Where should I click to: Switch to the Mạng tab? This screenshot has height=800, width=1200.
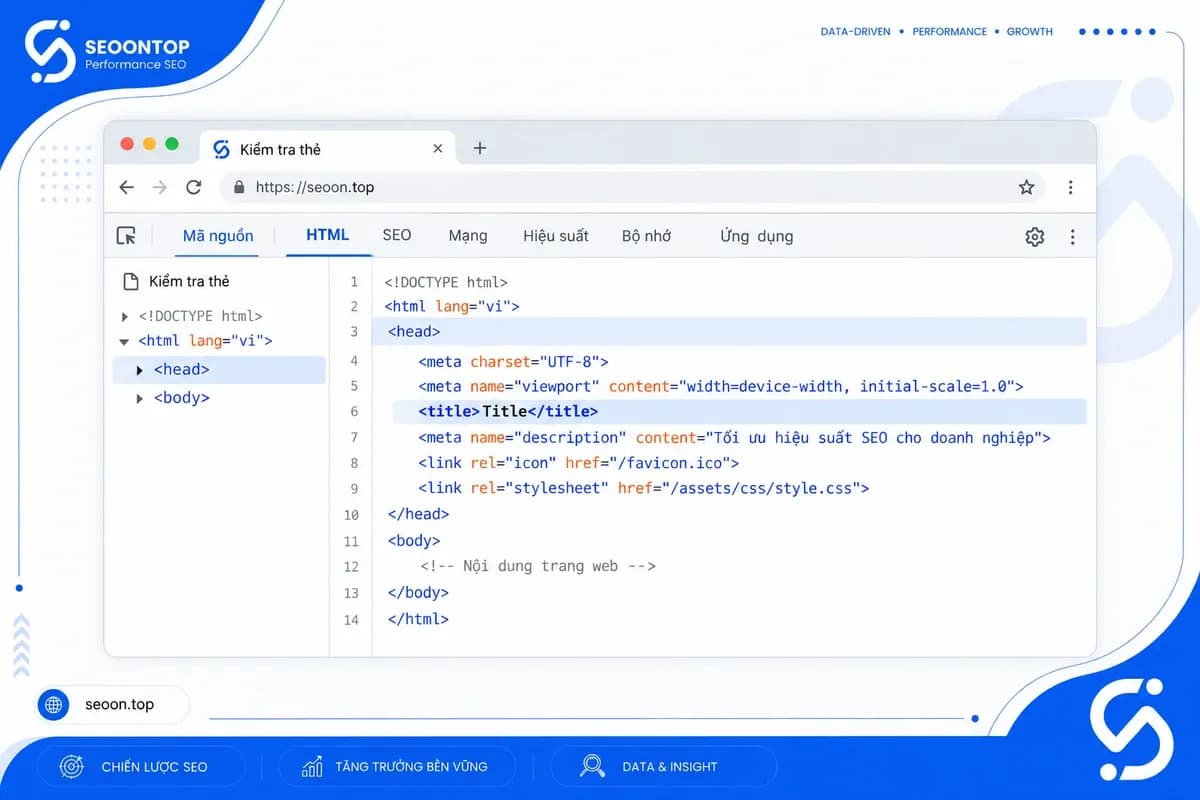coord(468,236)
